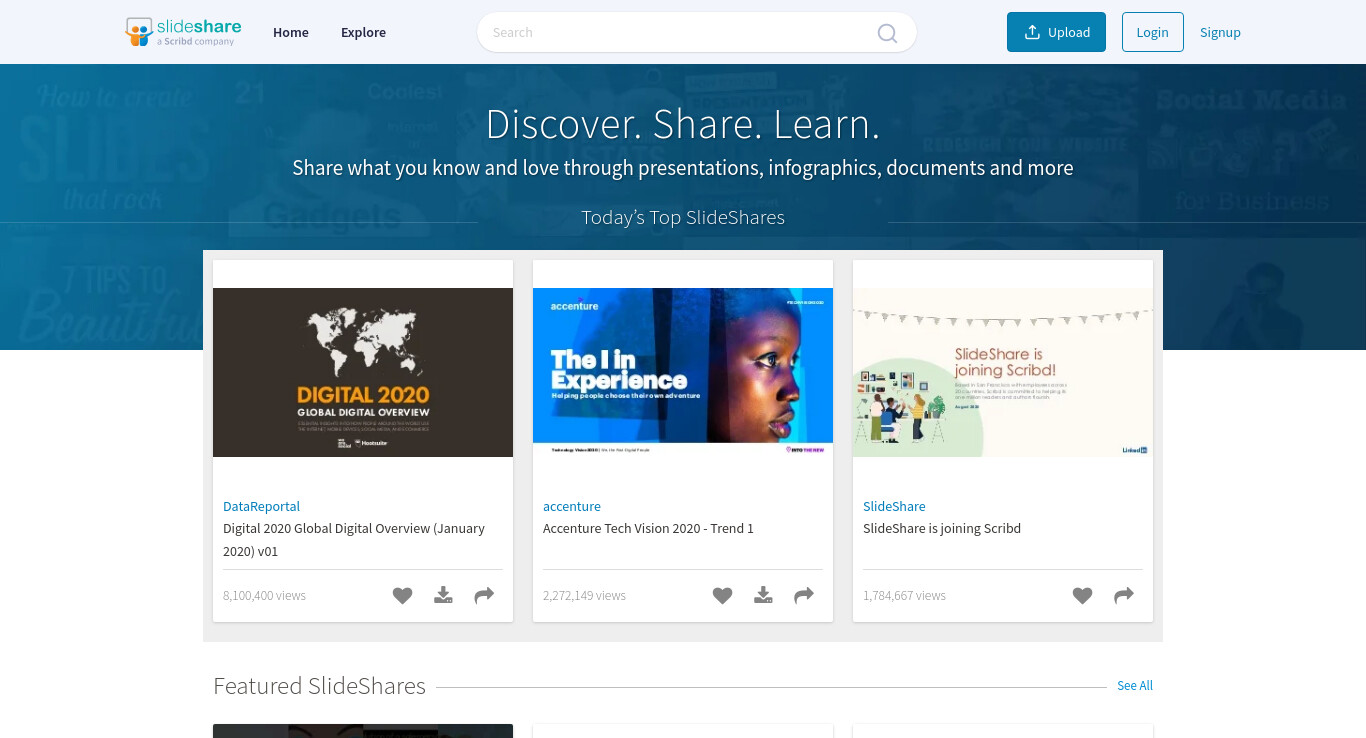
Task: Open the Signup link
Action: click(x=1220, y=32)
